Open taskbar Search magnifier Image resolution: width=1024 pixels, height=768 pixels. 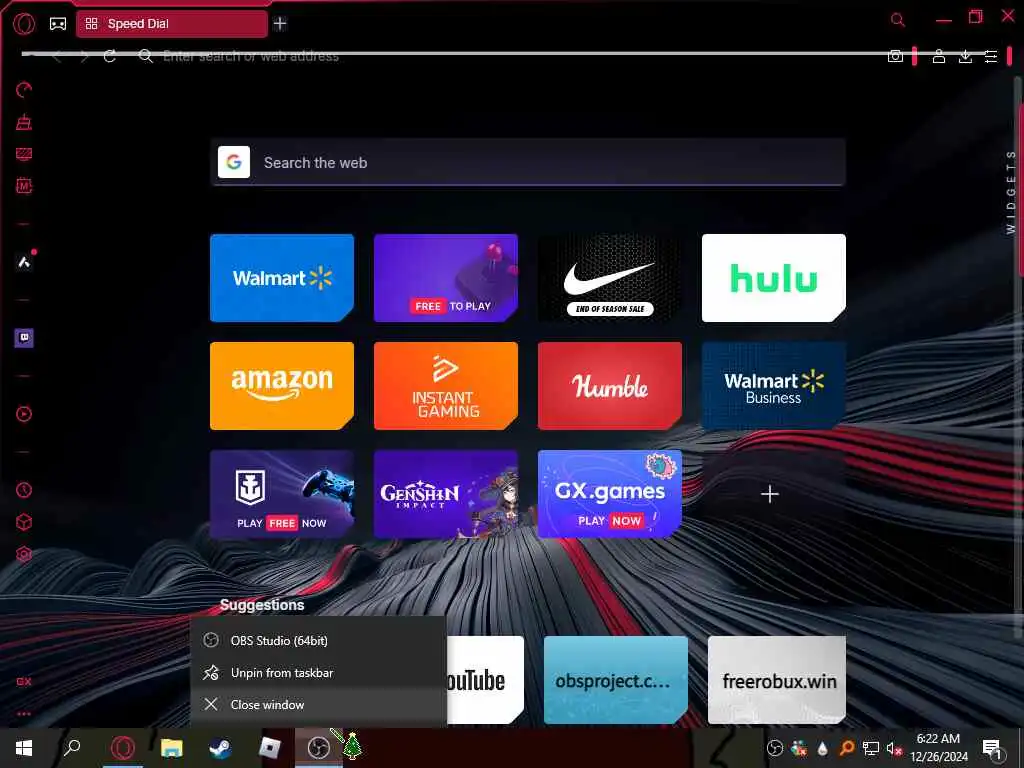tap(72, 748)
